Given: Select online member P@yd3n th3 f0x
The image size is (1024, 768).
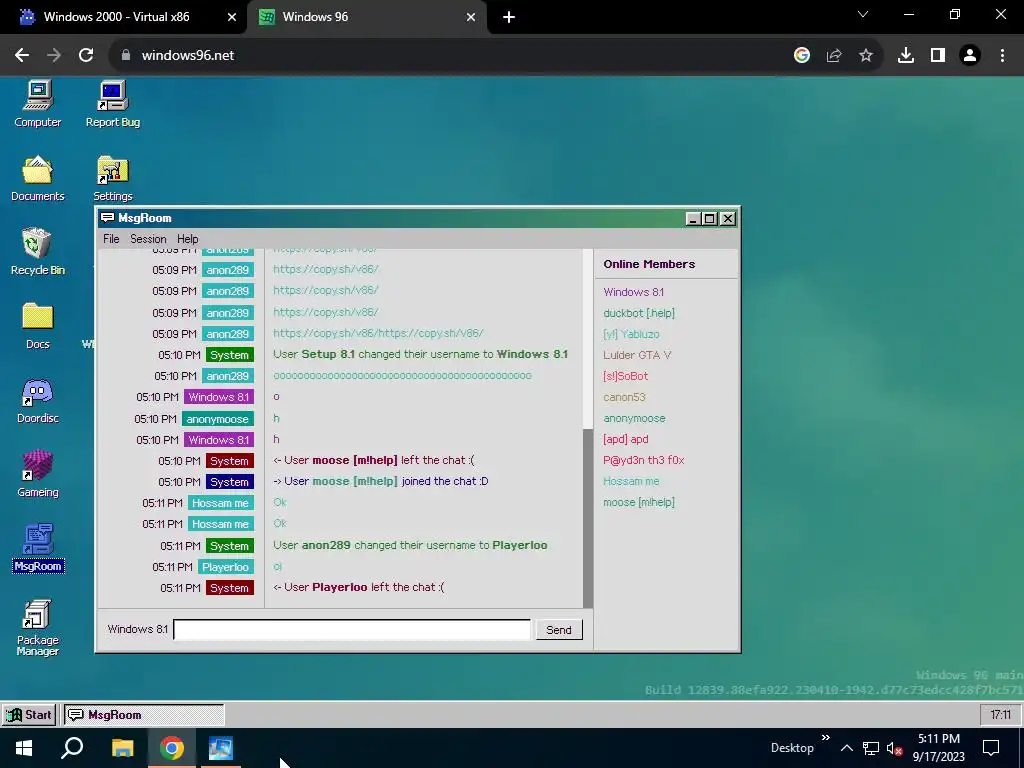Looking at the screenshot, I should pyautogui.click(x=643, y=460).
